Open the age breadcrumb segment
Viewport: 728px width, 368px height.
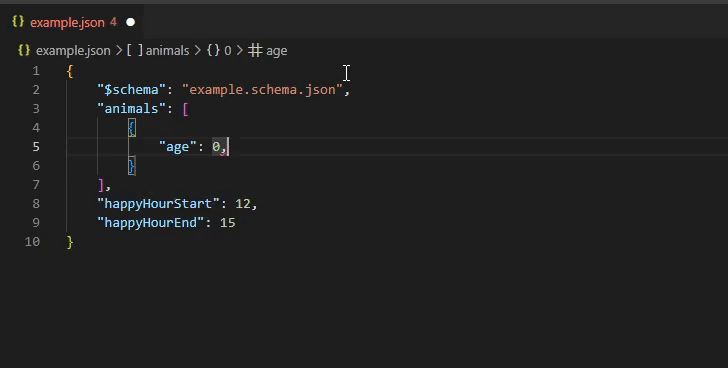(x=276, y=51)
